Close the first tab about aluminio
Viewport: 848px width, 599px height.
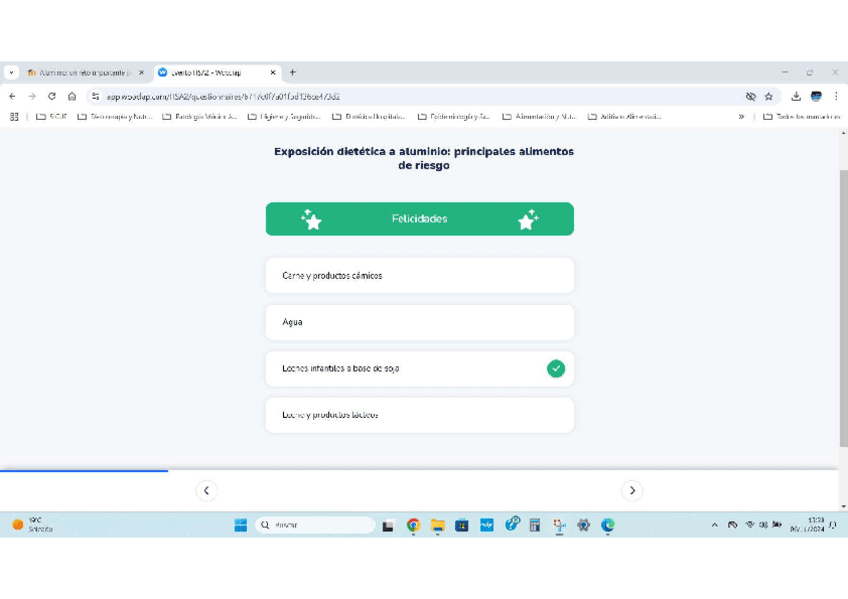141,72
